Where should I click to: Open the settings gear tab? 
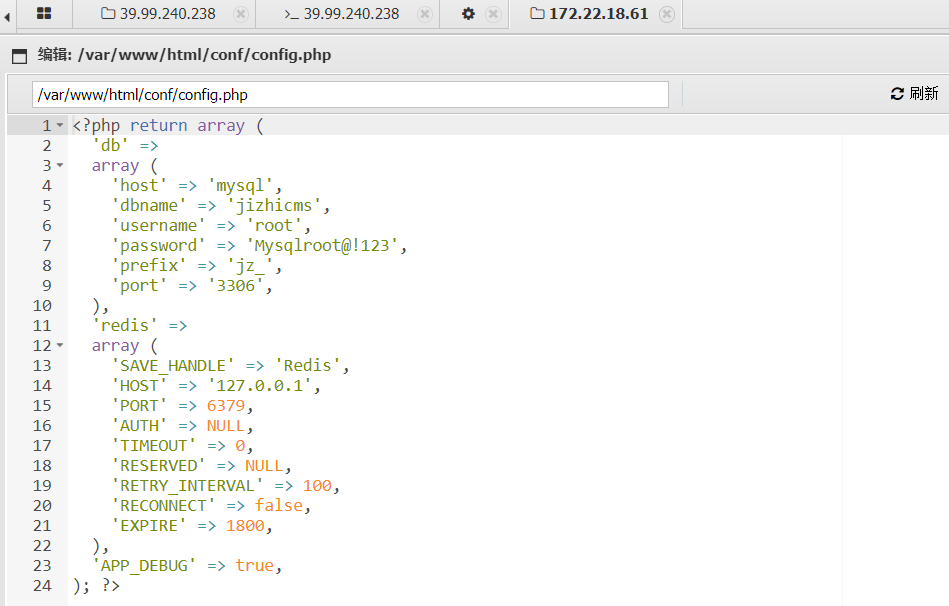pyautogui.click(x=468, y=13)
